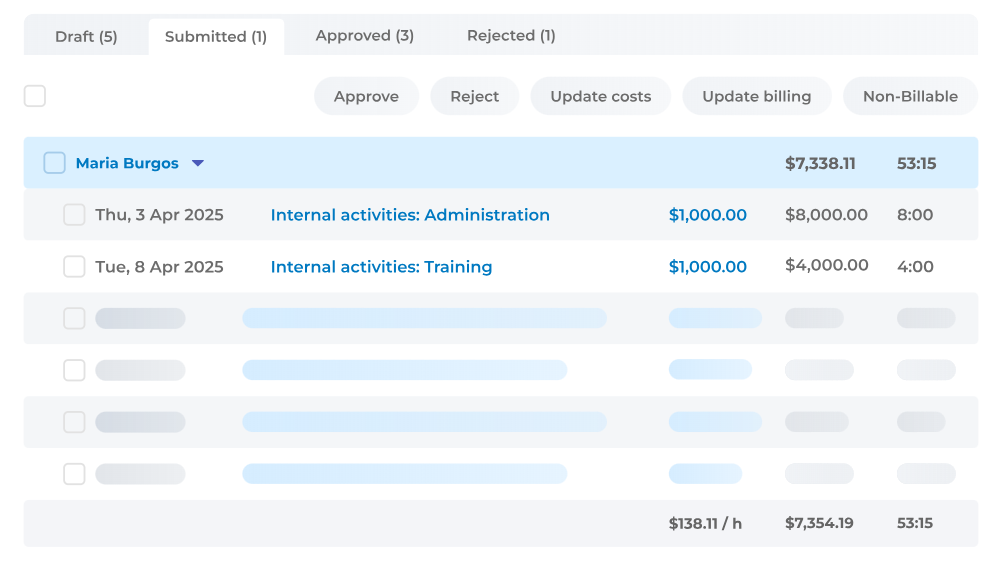Image resolution: width=1001 pixels, height=568 pixels.
Task: Click $1,000.00 rate on Administration row
Action: click(707, 215)
